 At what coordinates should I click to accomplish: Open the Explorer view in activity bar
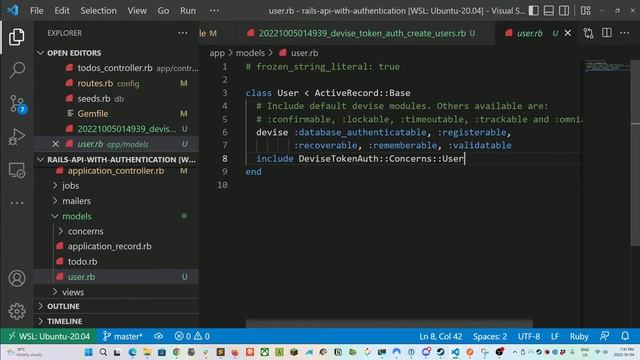click(x=17, y=37)
